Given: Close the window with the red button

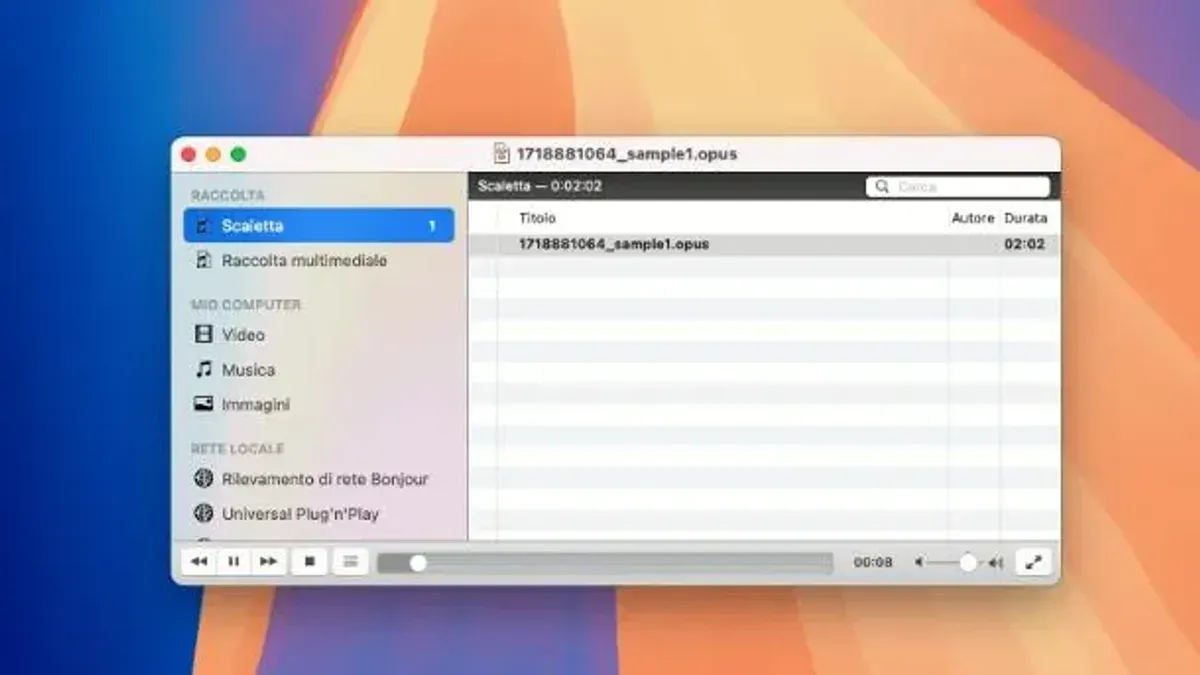Looking at the screenshot, I should (x=188, y=155).
